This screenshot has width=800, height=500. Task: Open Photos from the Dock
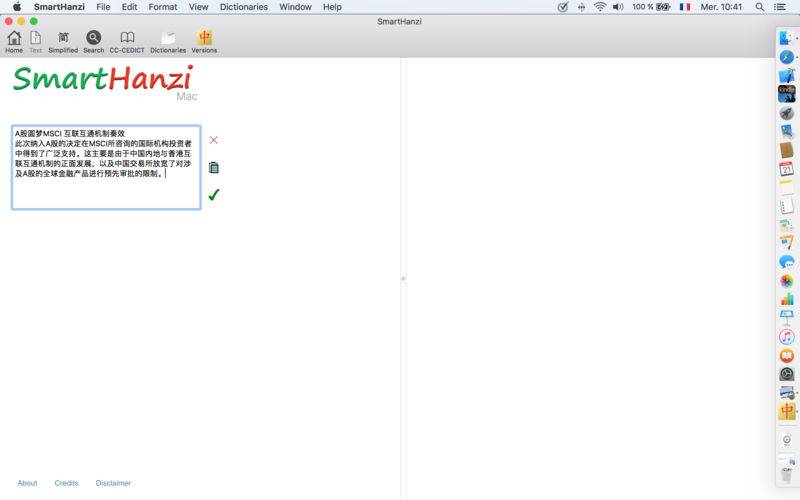786,281
